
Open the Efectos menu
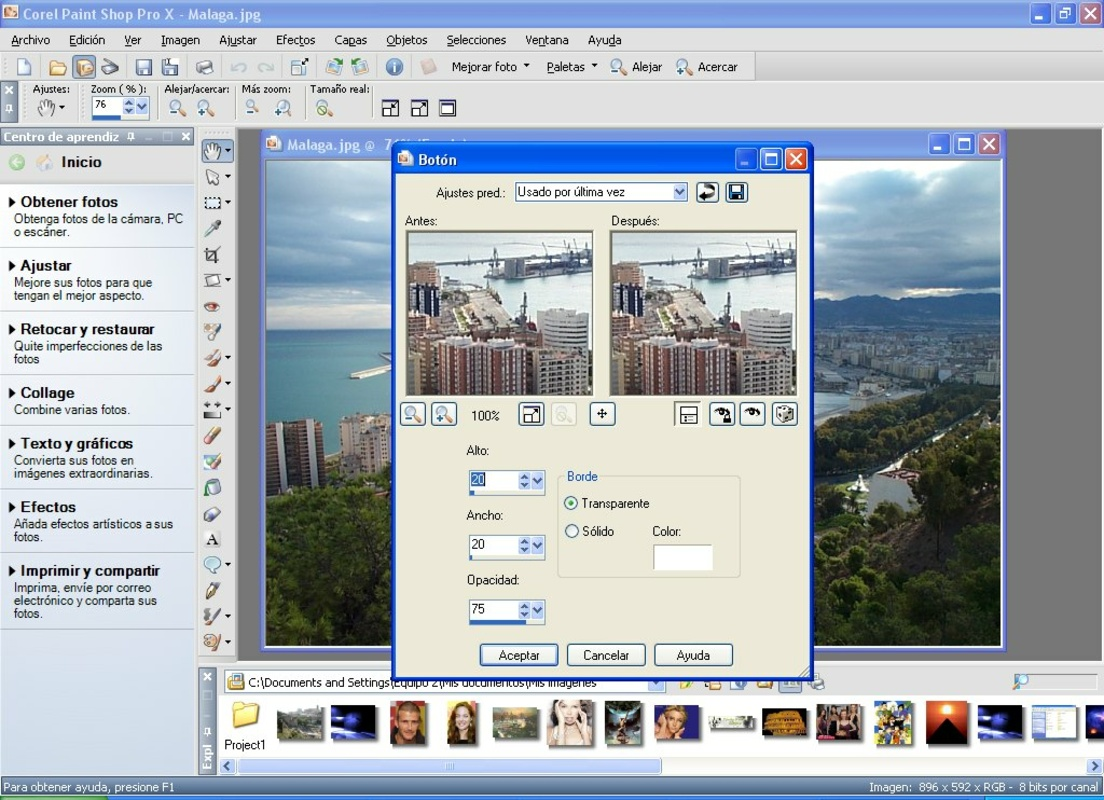click(295, 40)
